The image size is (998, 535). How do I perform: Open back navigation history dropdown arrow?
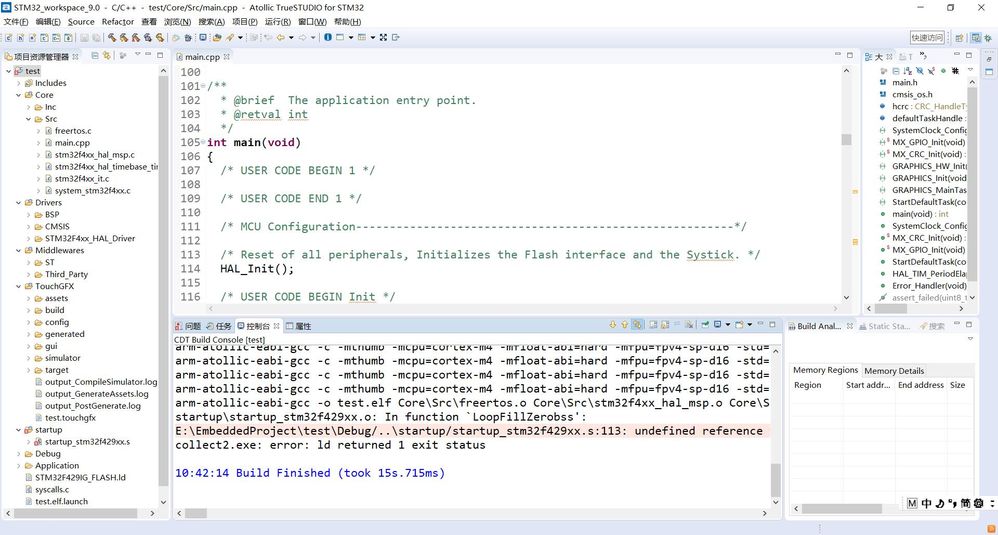pyautogui.click(x=292, y=38)
